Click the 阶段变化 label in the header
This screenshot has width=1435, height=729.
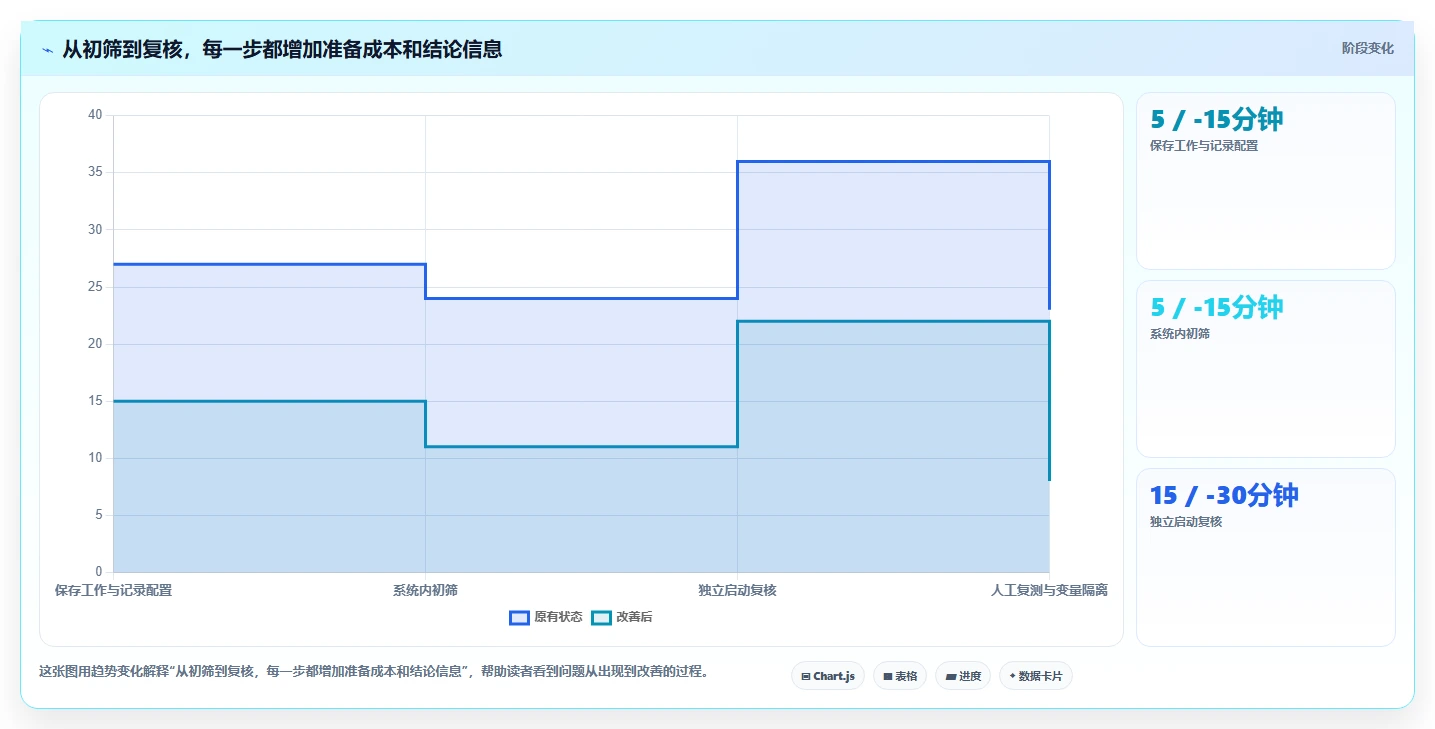1367,49
